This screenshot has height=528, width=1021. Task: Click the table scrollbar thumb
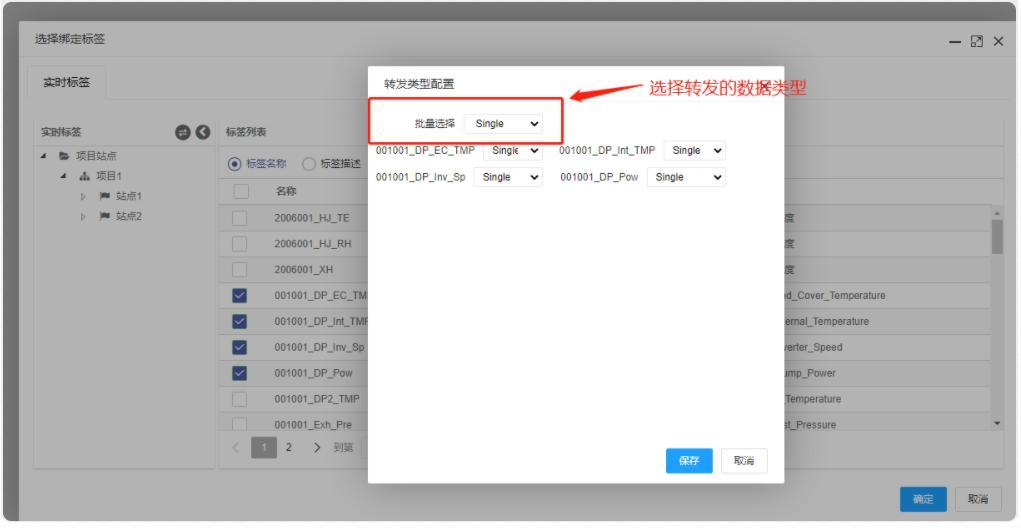[x=997, y=236]
